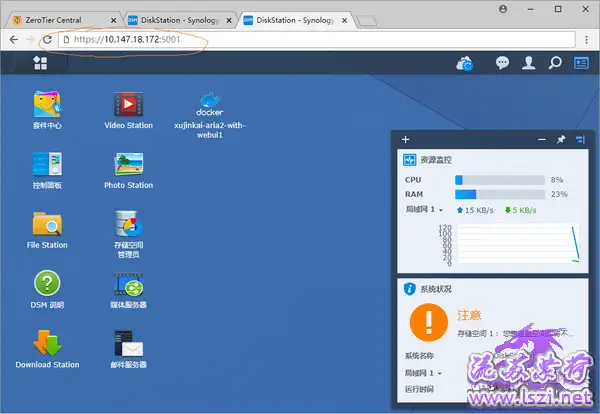The width and height of the screenshot is (600, 414).
Task: Click the 8% CPU value
Action: pyautogui.click(x=557, y=180)
